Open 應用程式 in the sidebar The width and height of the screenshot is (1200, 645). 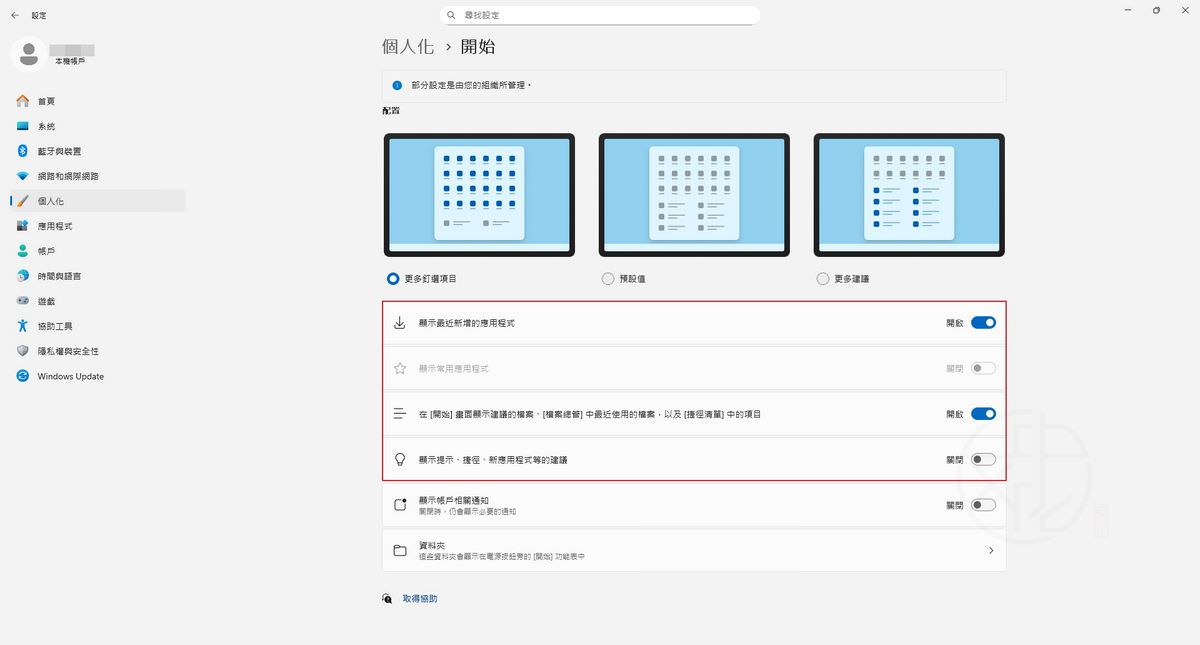pyautogui.click(x=55, y=226)
